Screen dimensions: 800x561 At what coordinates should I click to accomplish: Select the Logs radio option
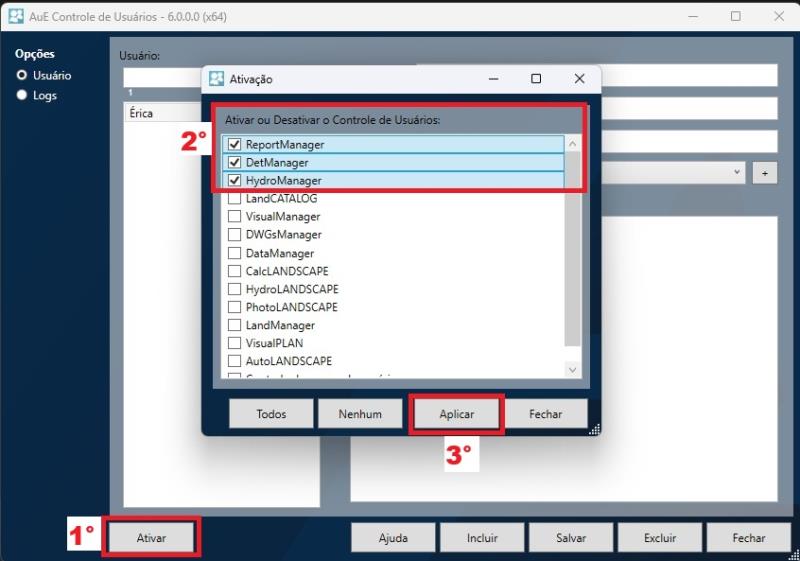pyautogui.click(x=22, y=96)
